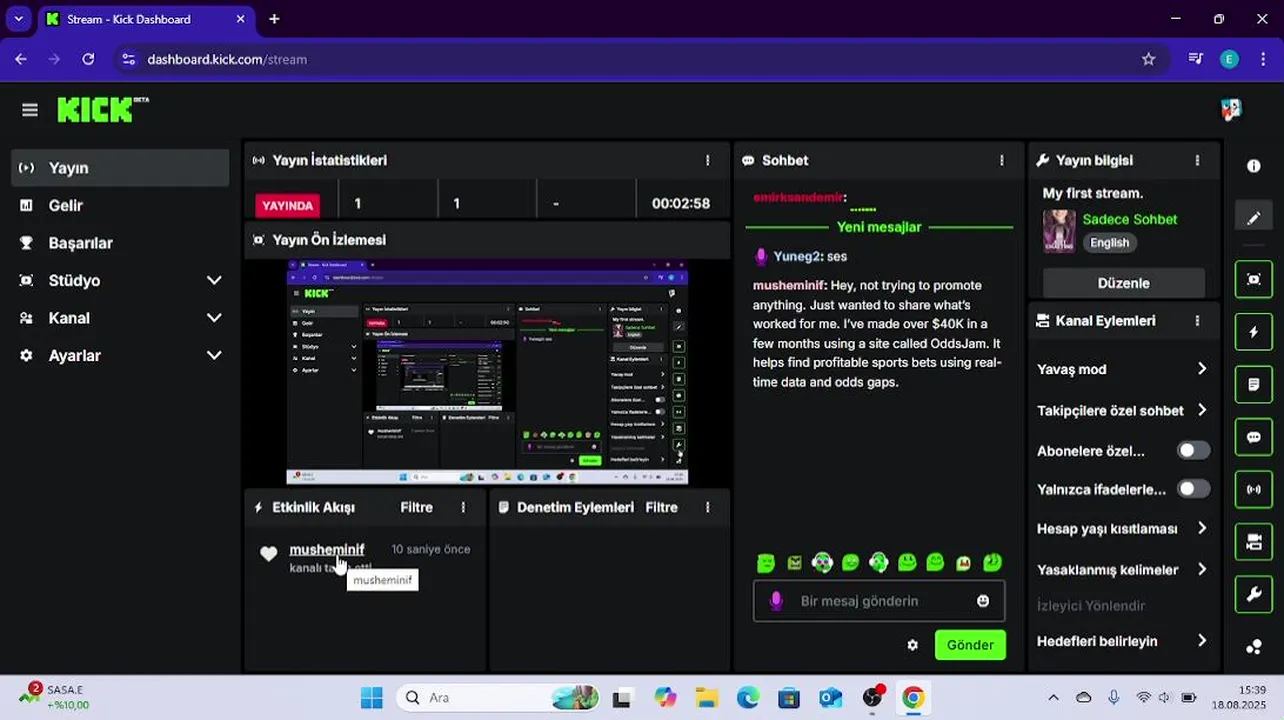Open Kanal Eylemleri three-dot menu

[1197, 321]
